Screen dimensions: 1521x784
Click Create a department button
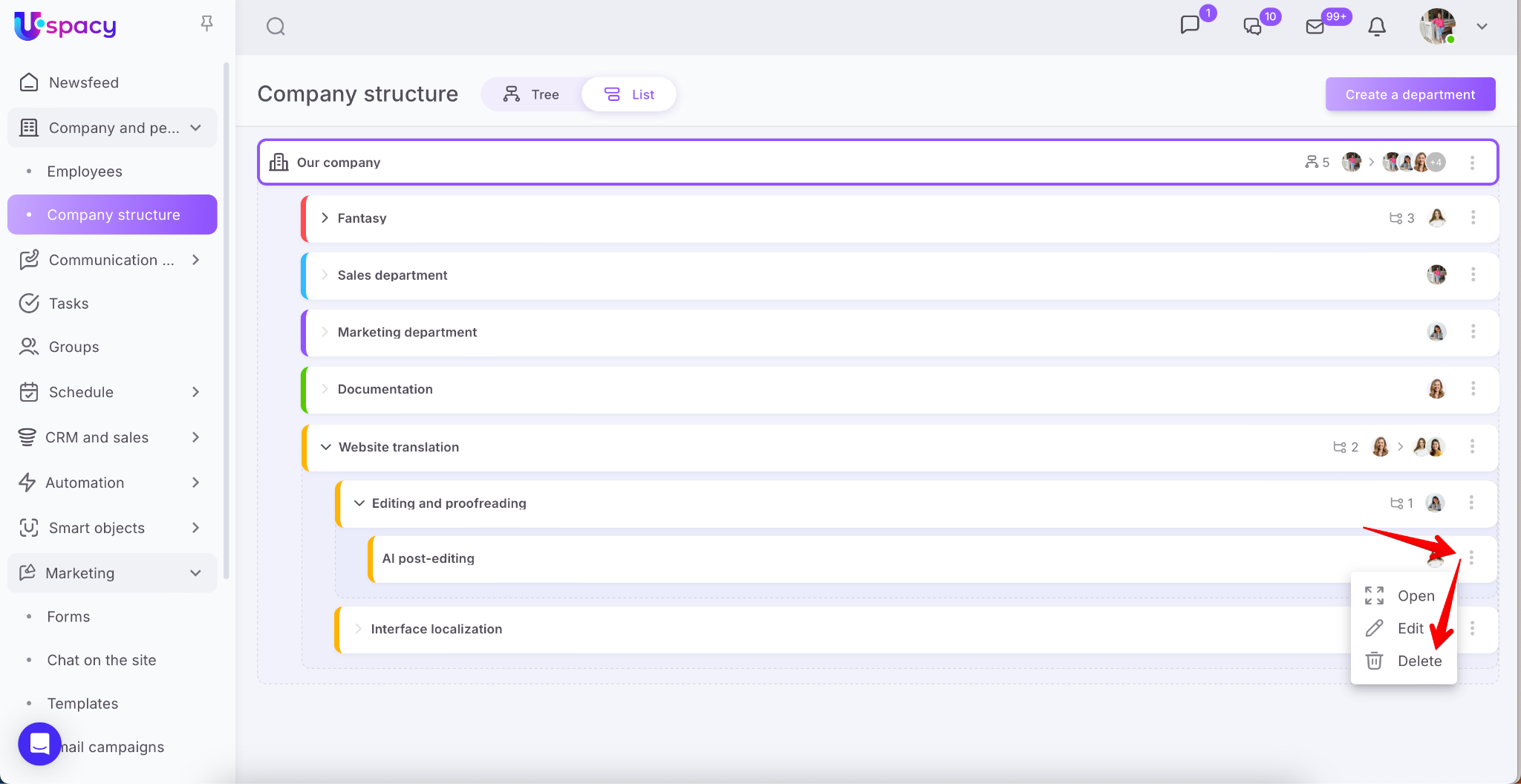(x=1410, y=94)
